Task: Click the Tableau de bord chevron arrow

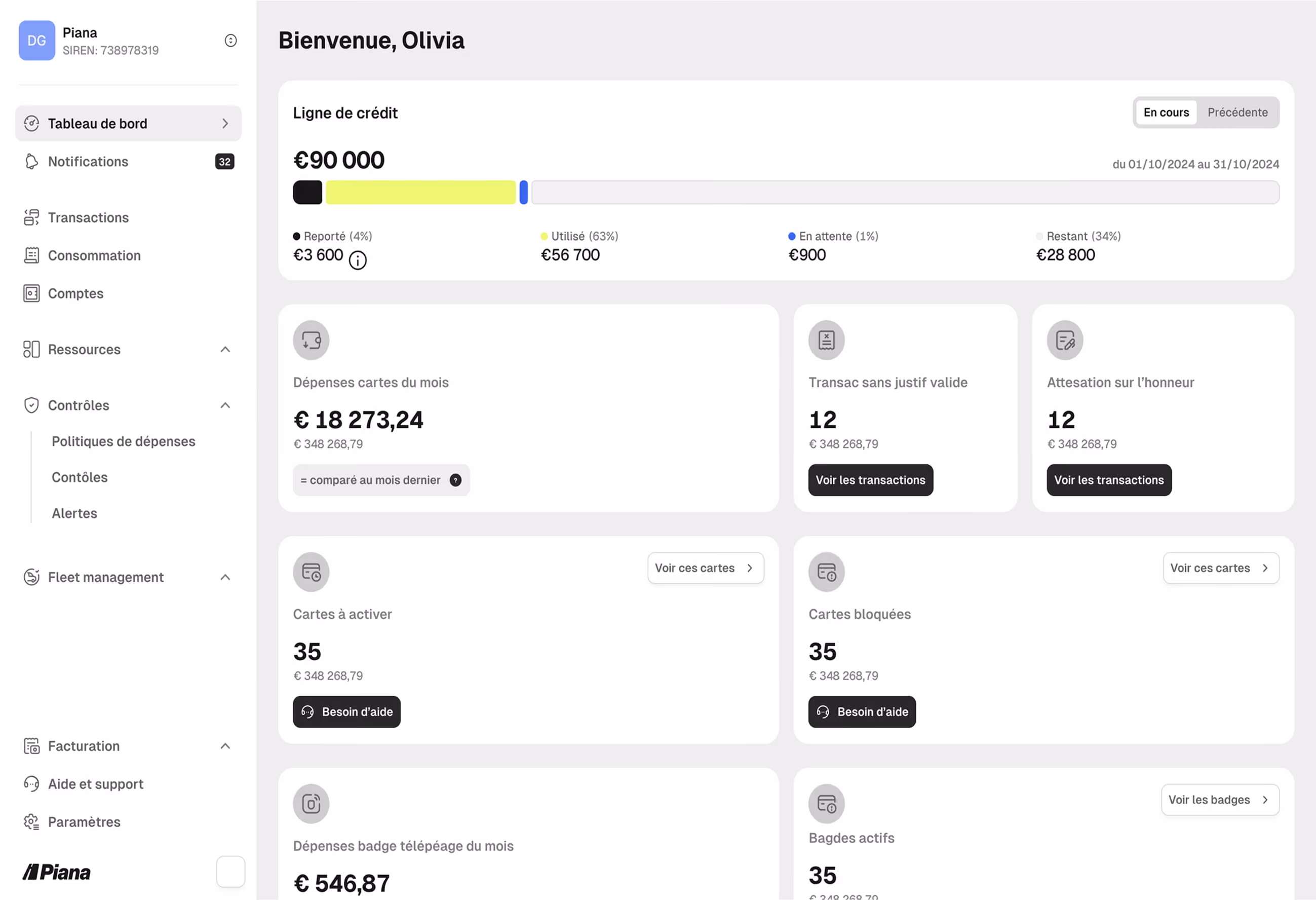Action: tap(225, 124)
